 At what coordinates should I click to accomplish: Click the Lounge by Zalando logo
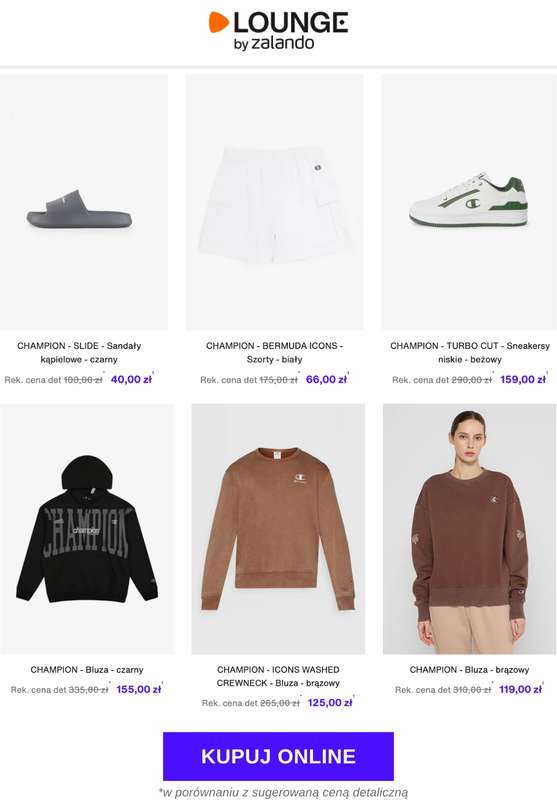point(278,31)
